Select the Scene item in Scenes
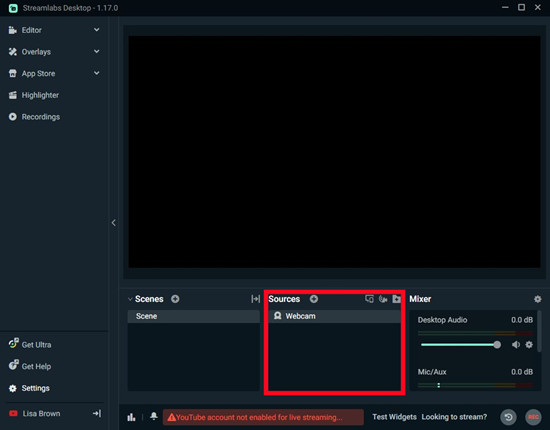Screen dimensions: 550x430 pyautogui.click(x=194, y=316)
